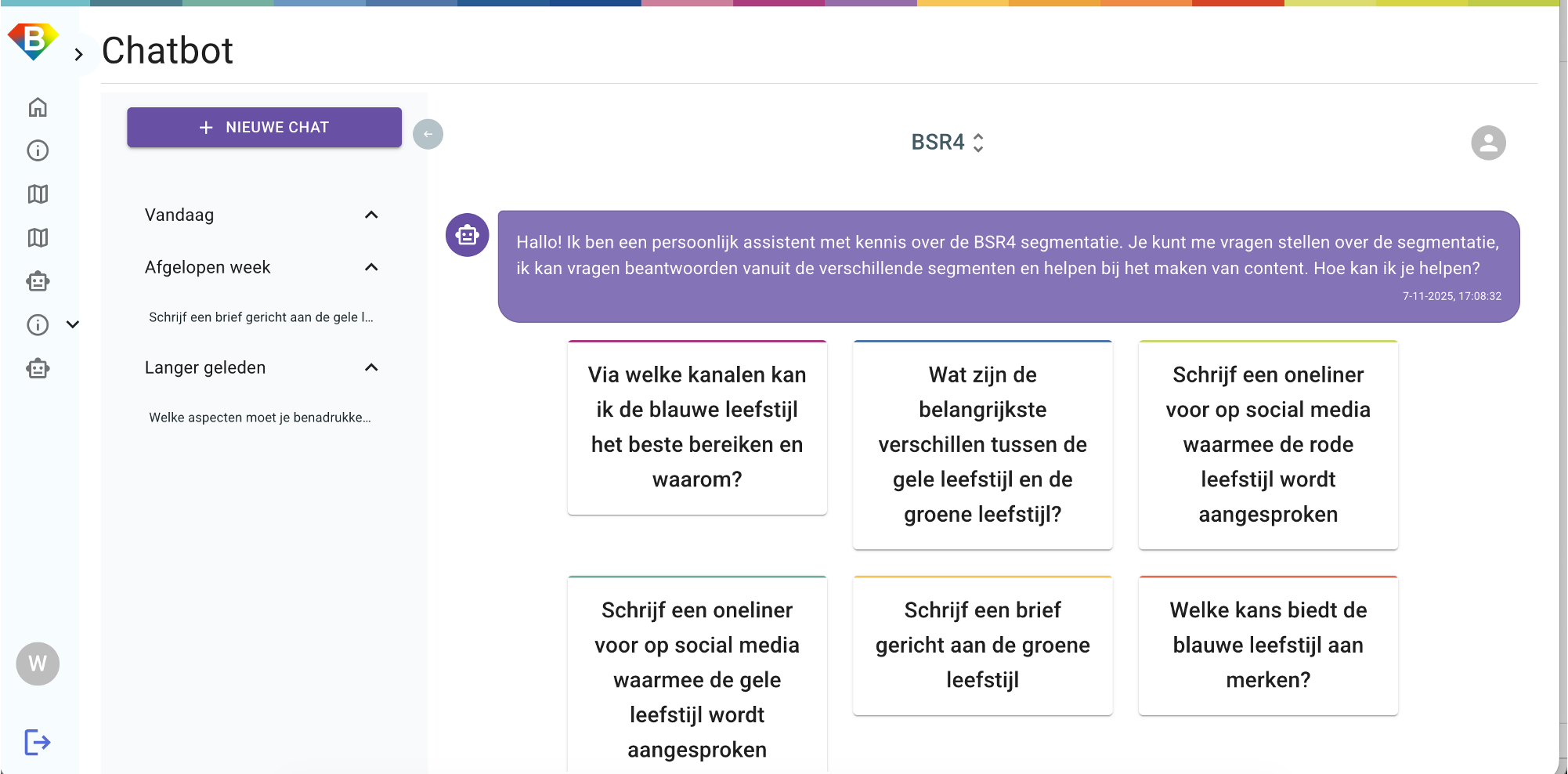The height and width of the screenshot is (774, 1568).
Task: Click the purple chatbot avatar icon
Action: (467, 235)
